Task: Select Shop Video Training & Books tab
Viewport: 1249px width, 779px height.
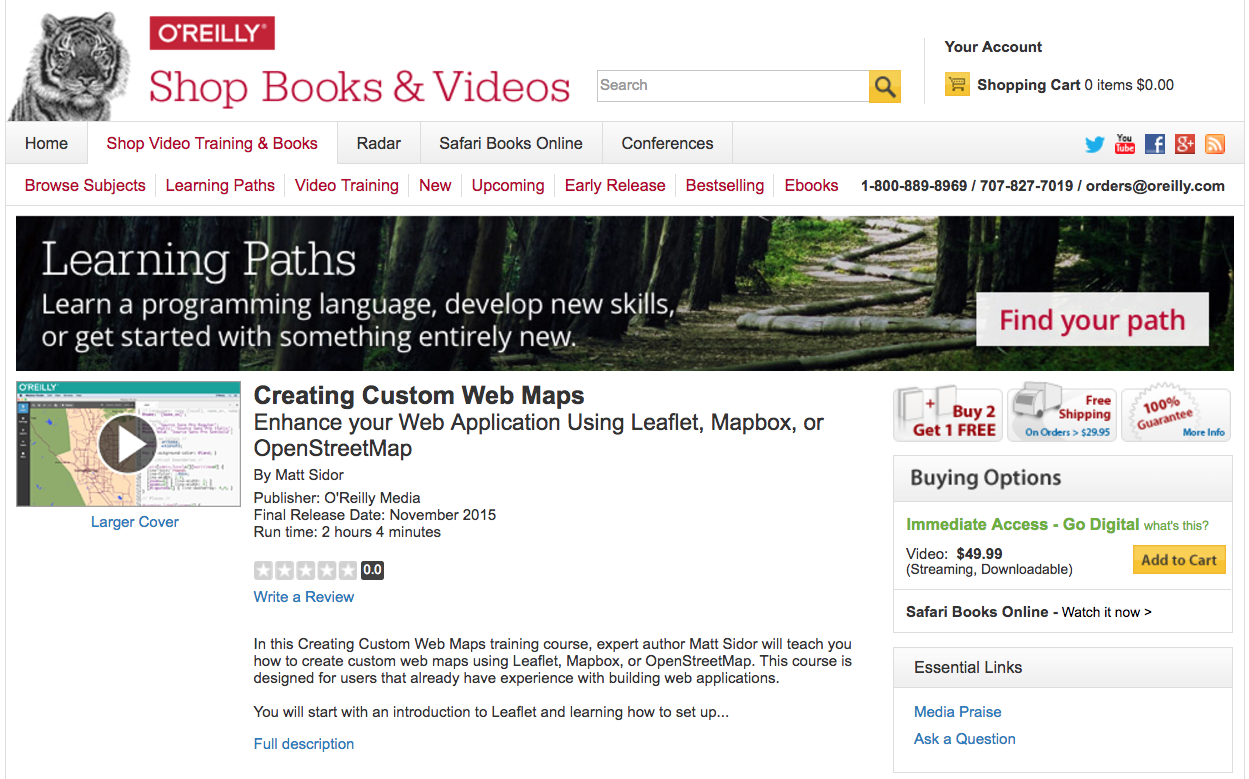Action: pos(212,143)
